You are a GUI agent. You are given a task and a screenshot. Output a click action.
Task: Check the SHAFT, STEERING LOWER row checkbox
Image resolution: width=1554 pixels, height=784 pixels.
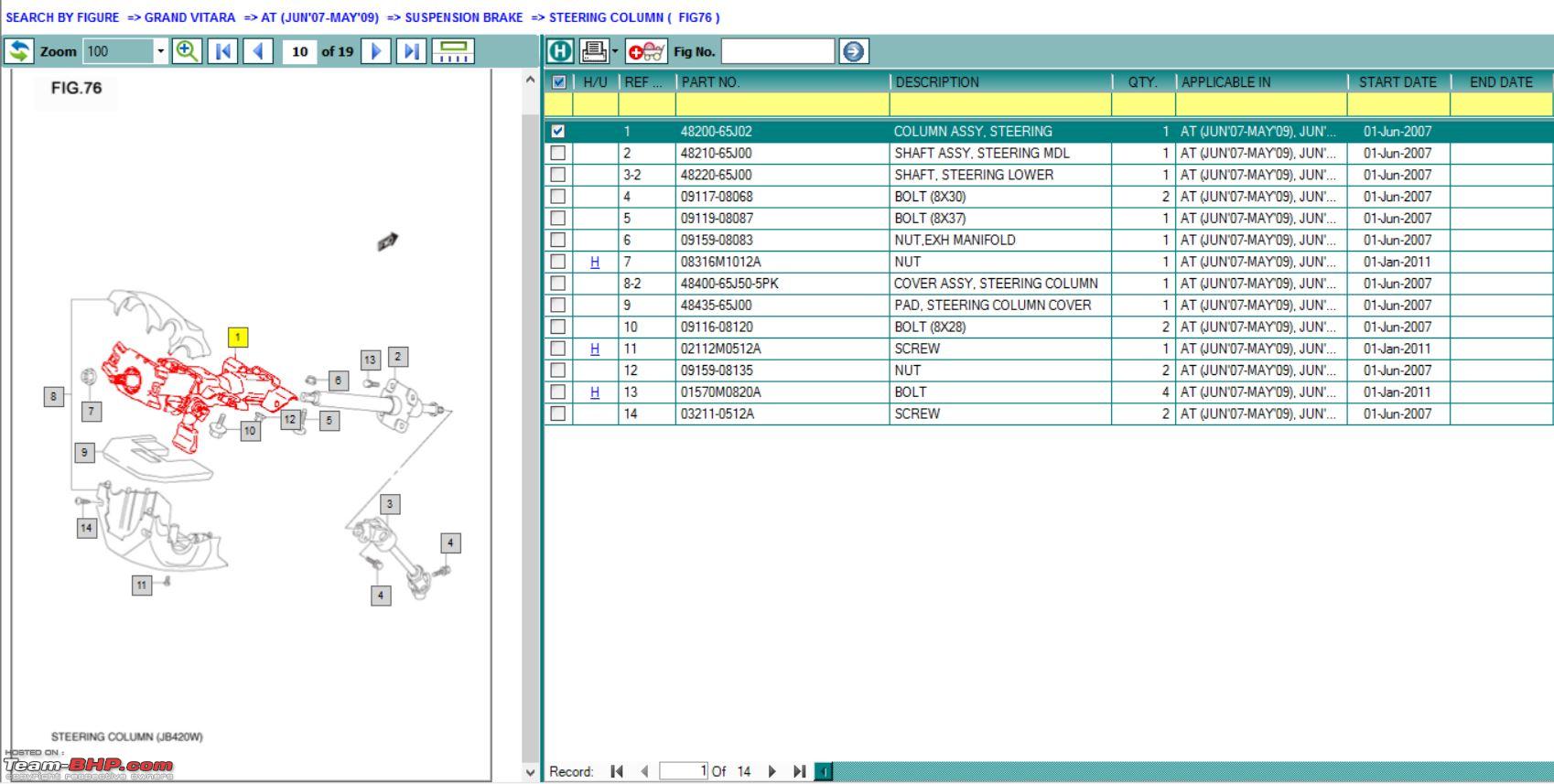558,175
